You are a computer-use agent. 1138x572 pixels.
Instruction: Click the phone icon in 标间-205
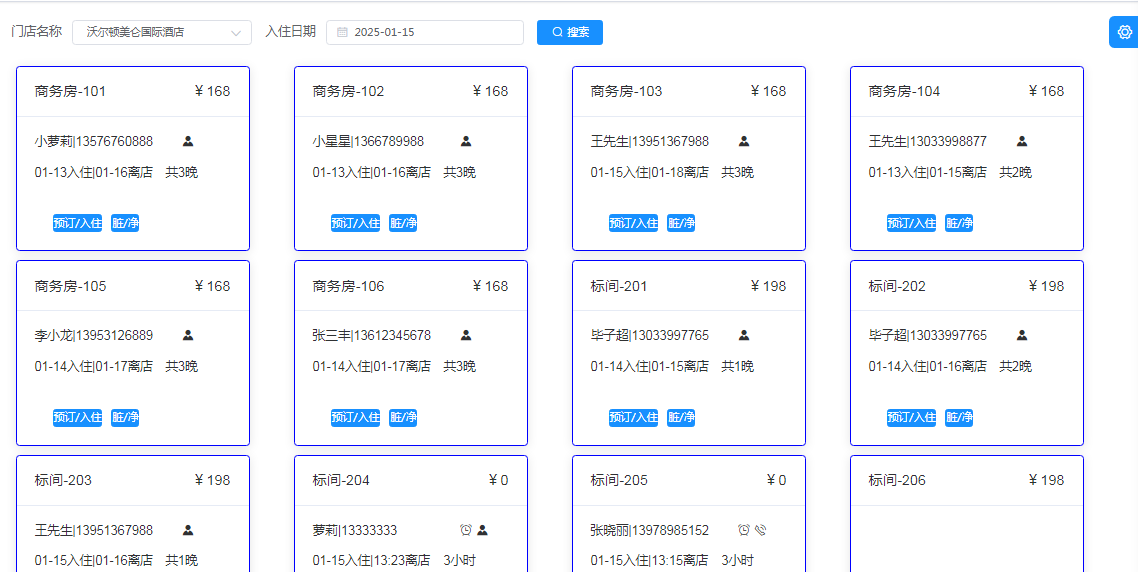760,530
